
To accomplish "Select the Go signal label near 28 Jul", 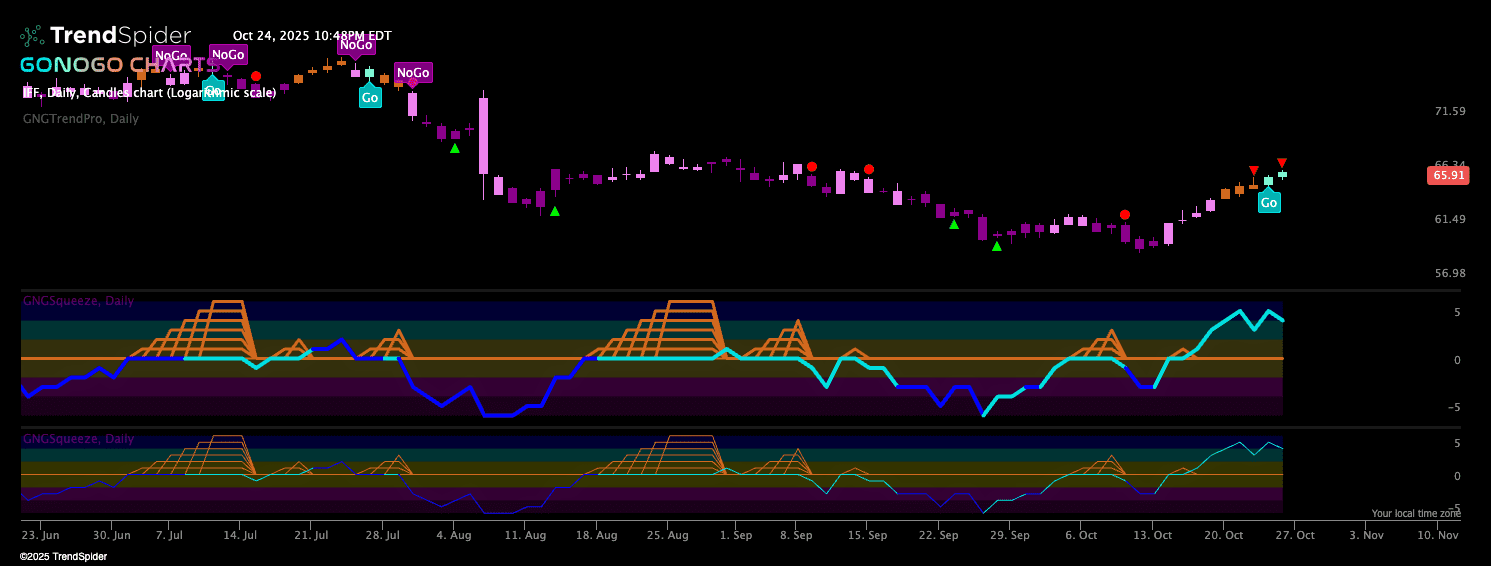I will click(370, 97).
